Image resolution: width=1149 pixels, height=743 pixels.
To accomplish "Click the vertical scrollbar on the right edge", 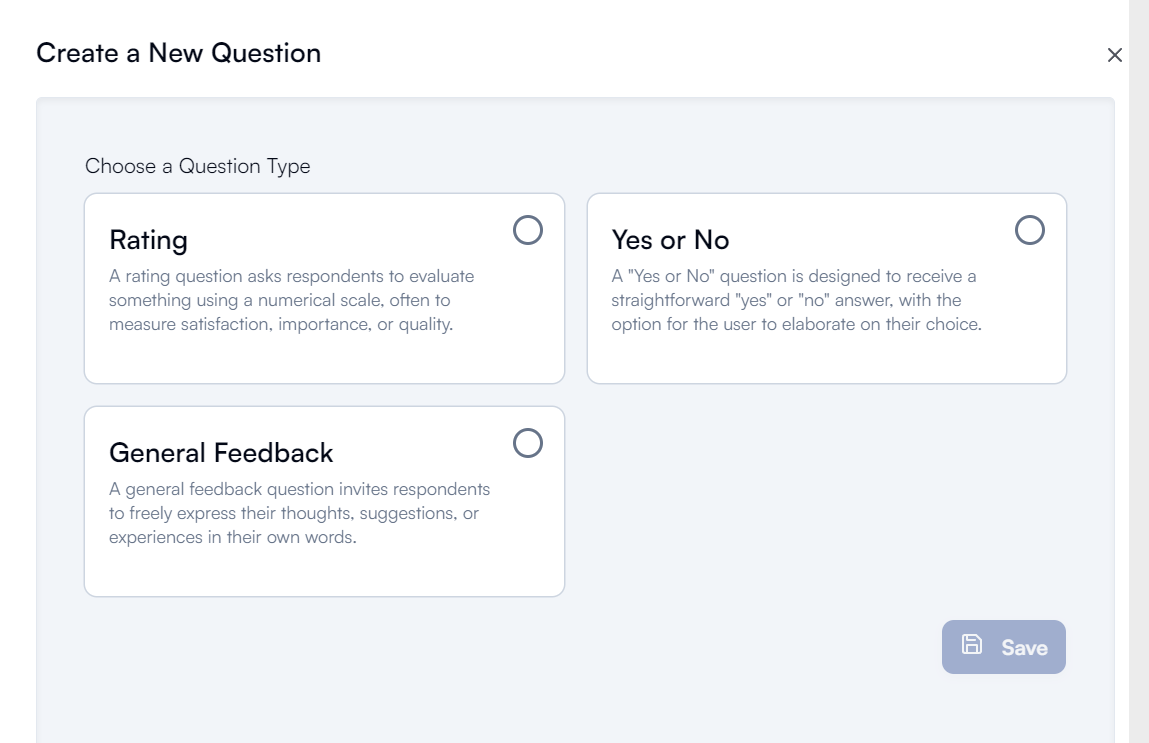I will coord(1139,372).
